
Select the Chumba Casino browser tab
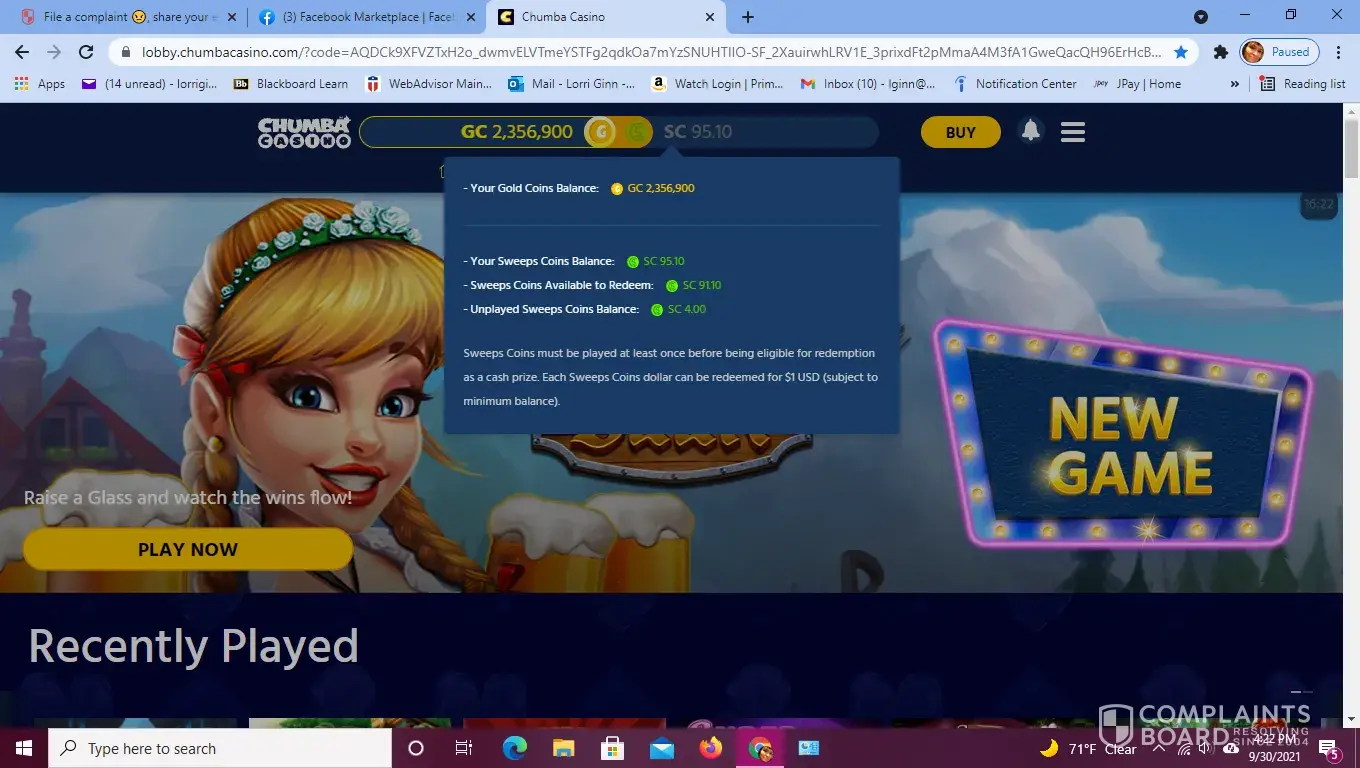605,17
